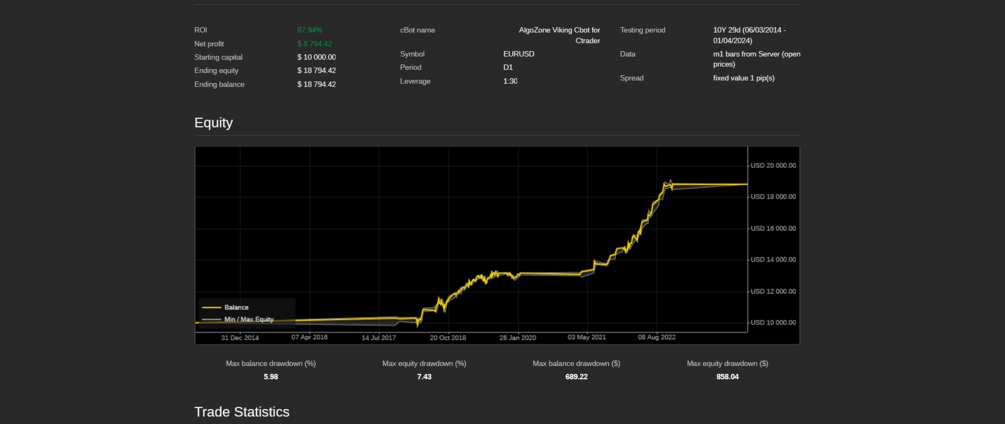Select the cBot name AlgoZone Viking Cbot
This screenshot has width=1005, height=424.
point(560,35)
